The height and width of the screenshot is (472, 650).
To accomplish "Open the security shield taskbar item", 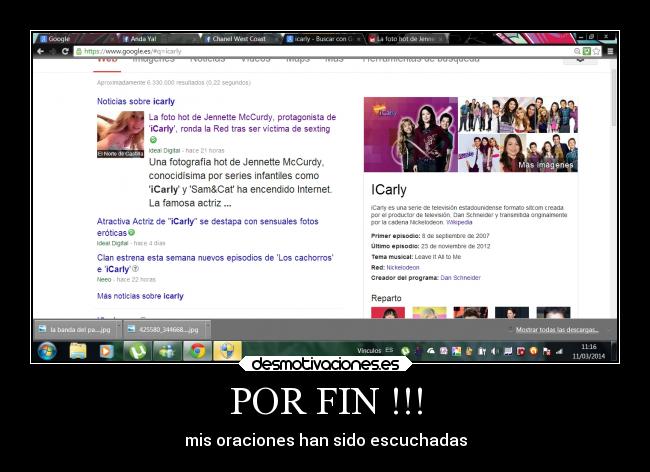I will [x=227, y=351].
